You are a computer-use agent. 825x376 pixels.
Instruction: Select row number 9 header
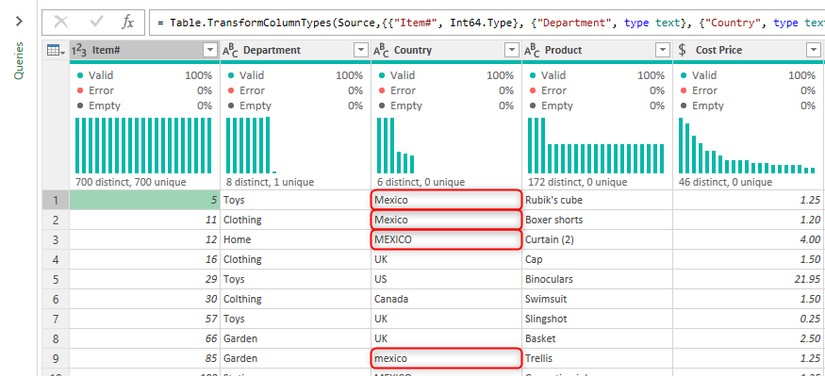56,358
